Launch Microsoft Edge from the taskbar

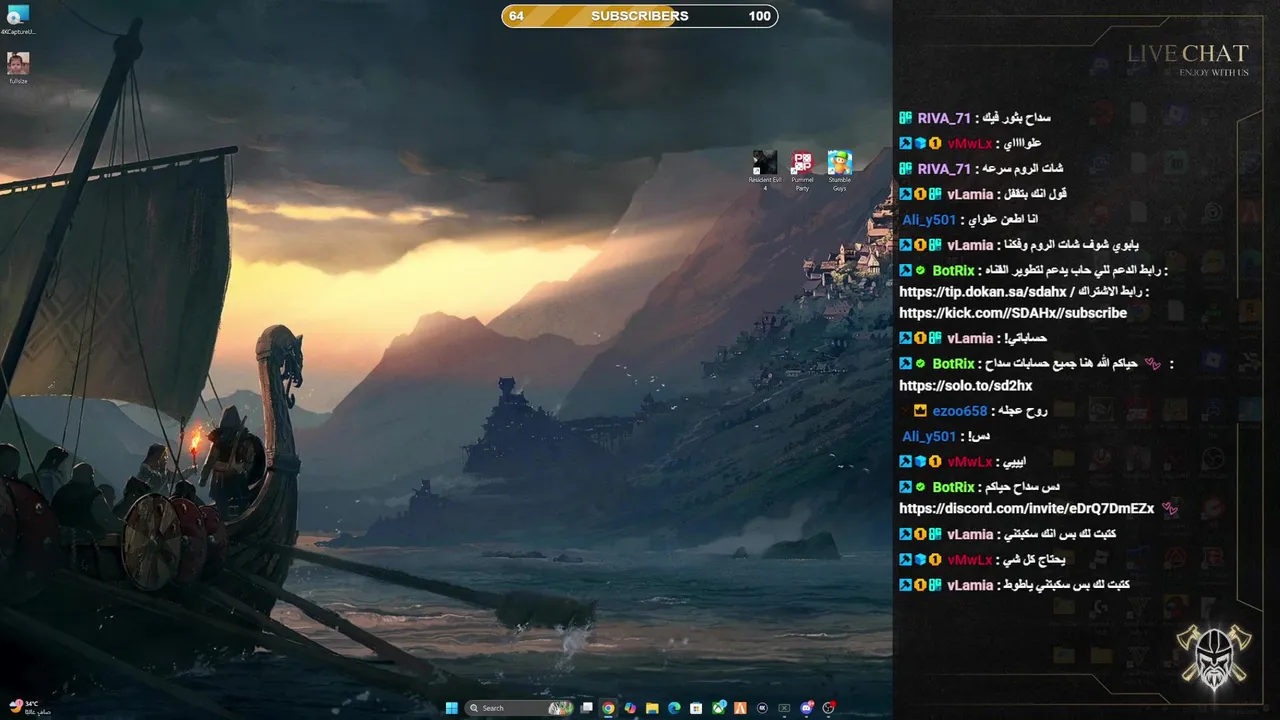(674, 708)
